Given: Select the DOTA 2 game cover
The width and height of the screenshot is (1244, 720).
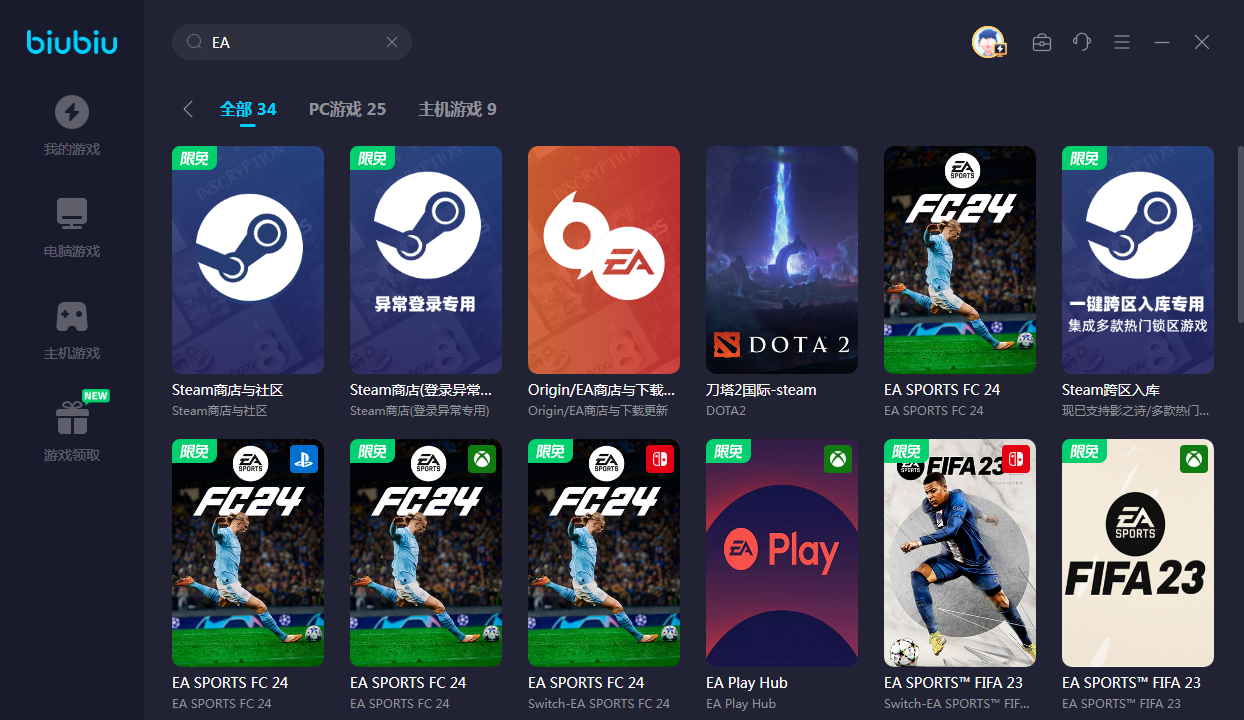Looking at the screenshot, I should [x=781, y=260].
